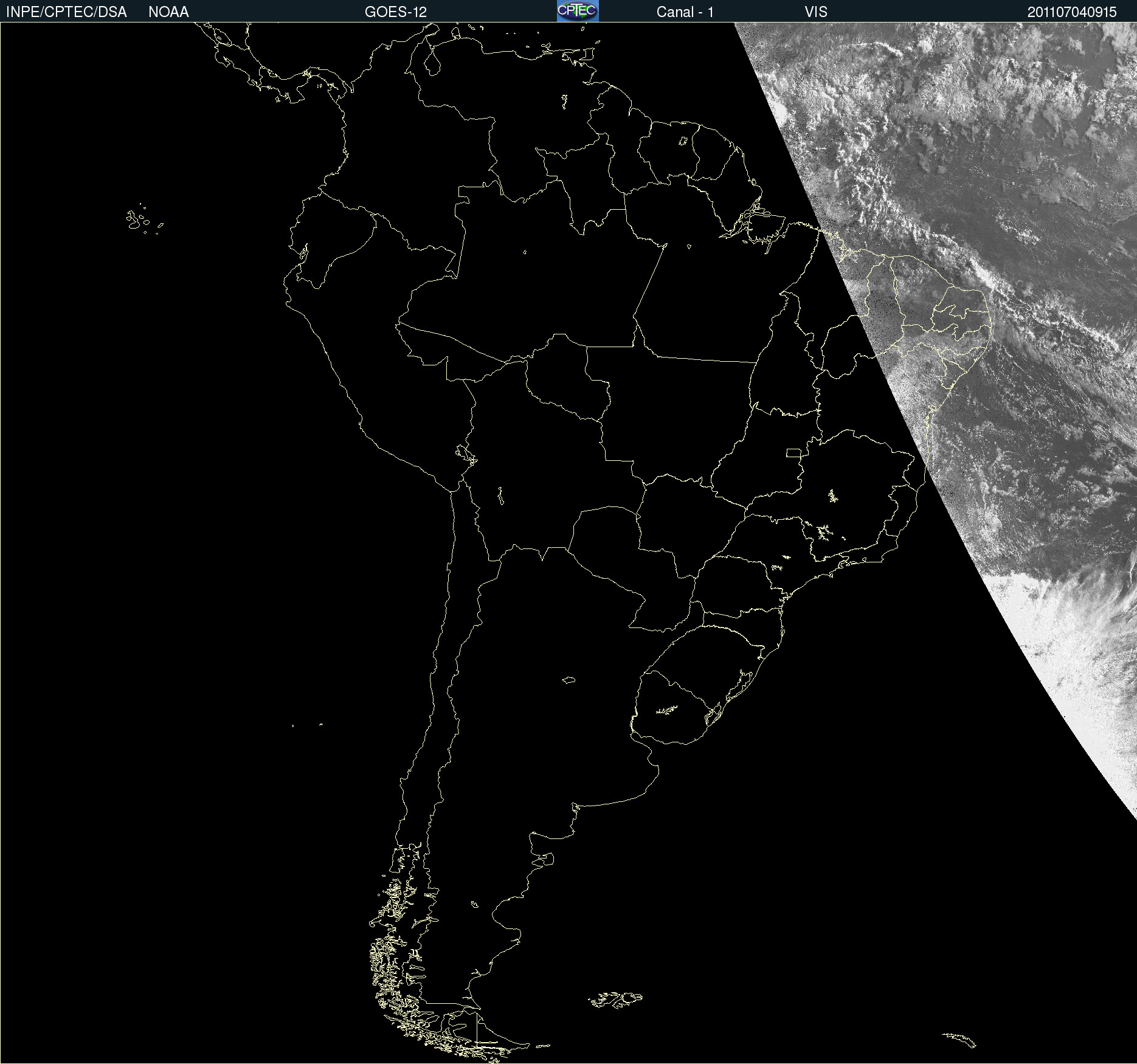Click the VIS channel label
This screenshot has width=1137, height=1064.
[x=816, y=12]
